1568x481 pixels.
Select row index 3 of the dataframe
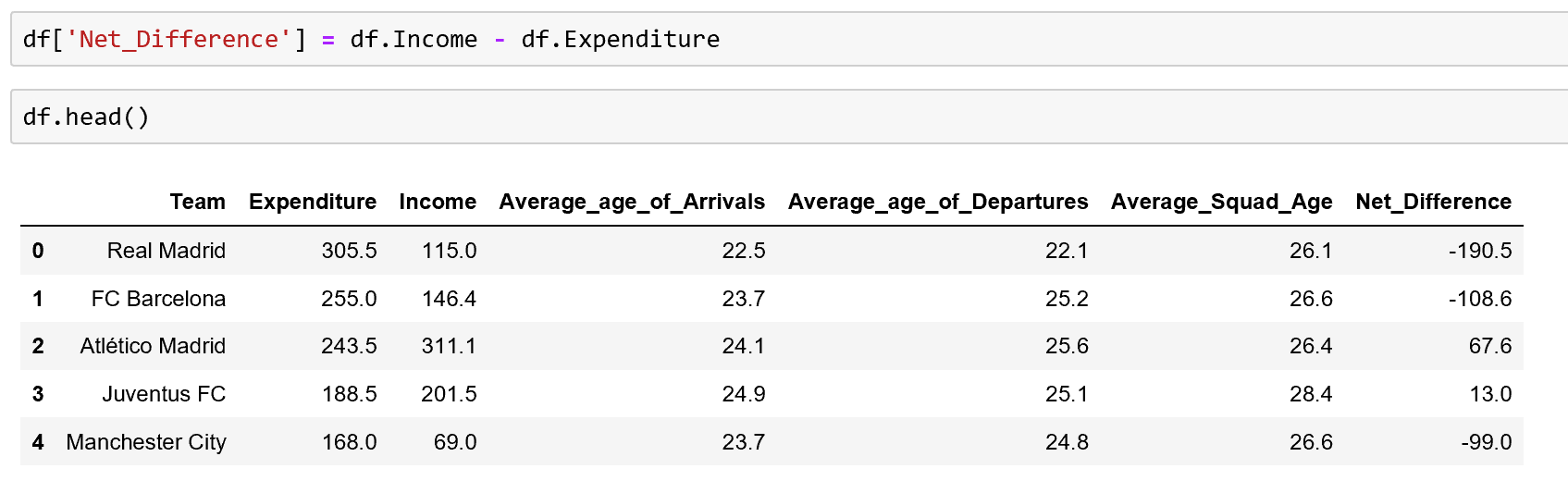click(38, 394)
